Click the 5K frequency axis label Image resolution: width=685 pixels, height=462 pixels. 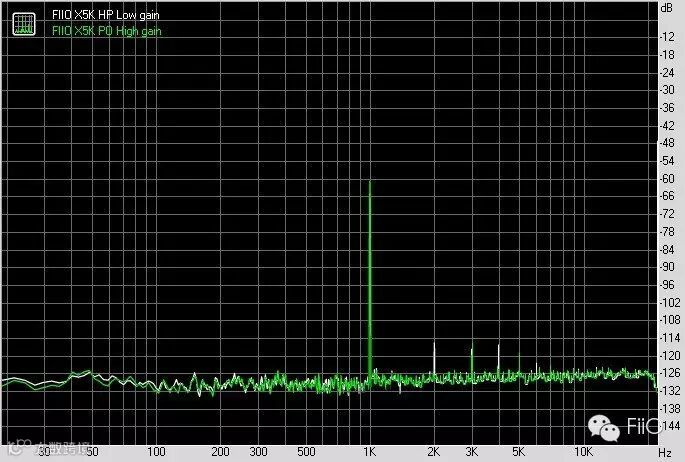pyautogui.click(x=518, y=452)
